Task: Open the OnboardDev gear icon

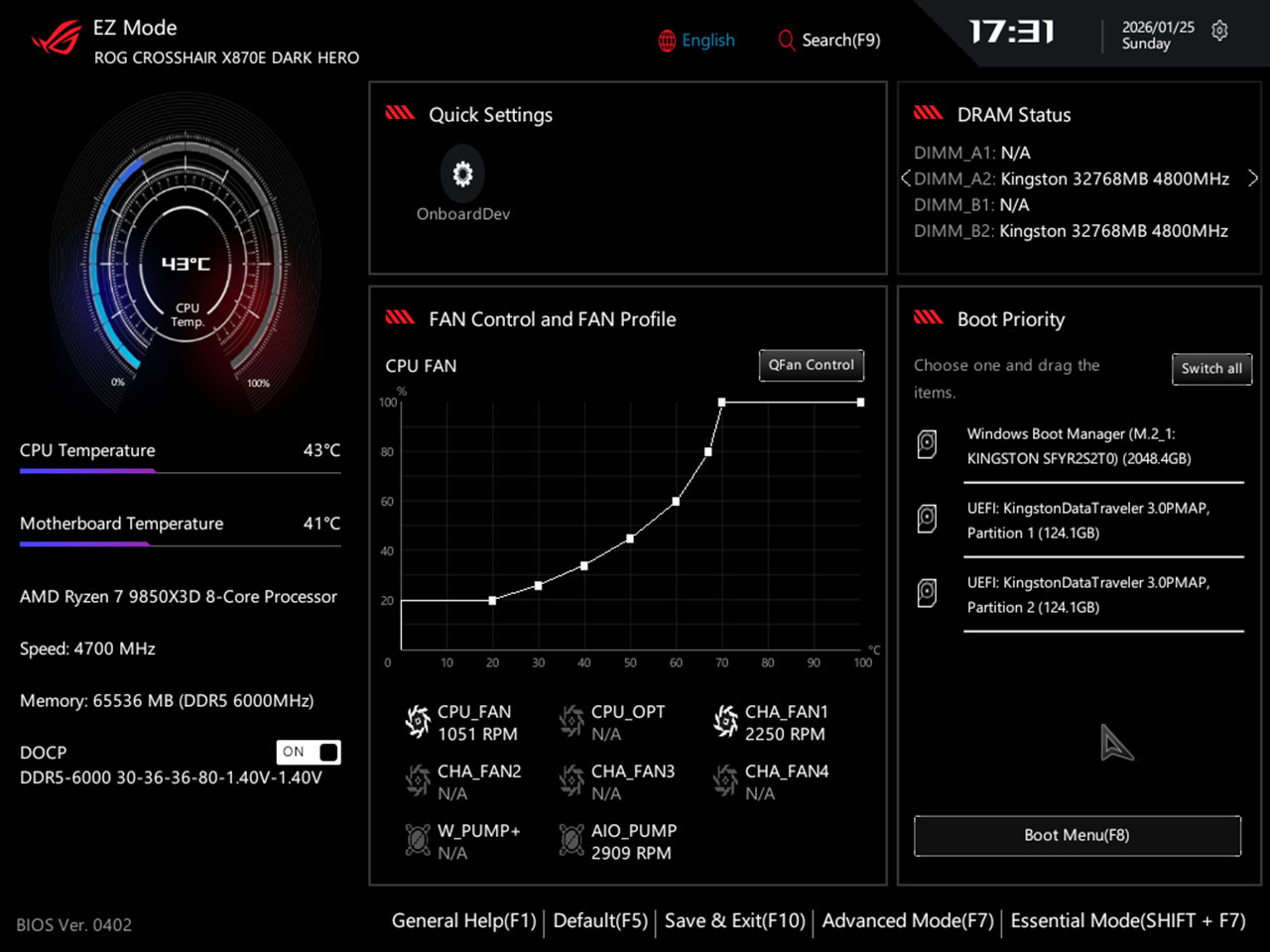Action: [462, 174]
